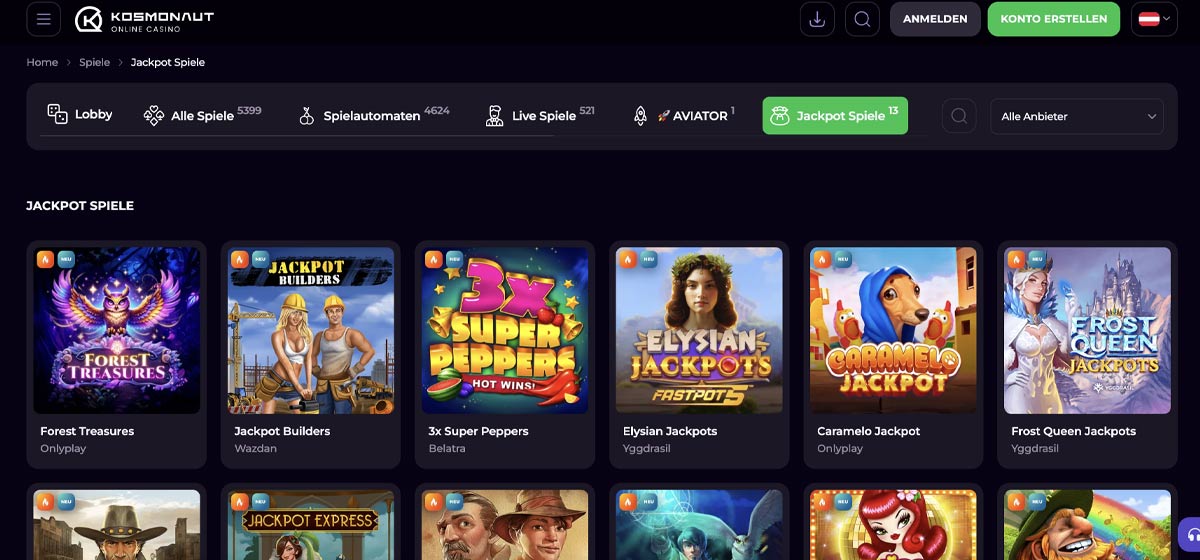Switch to the AVIATOR tab
The image size is (1200, 560).
point(683,115)
